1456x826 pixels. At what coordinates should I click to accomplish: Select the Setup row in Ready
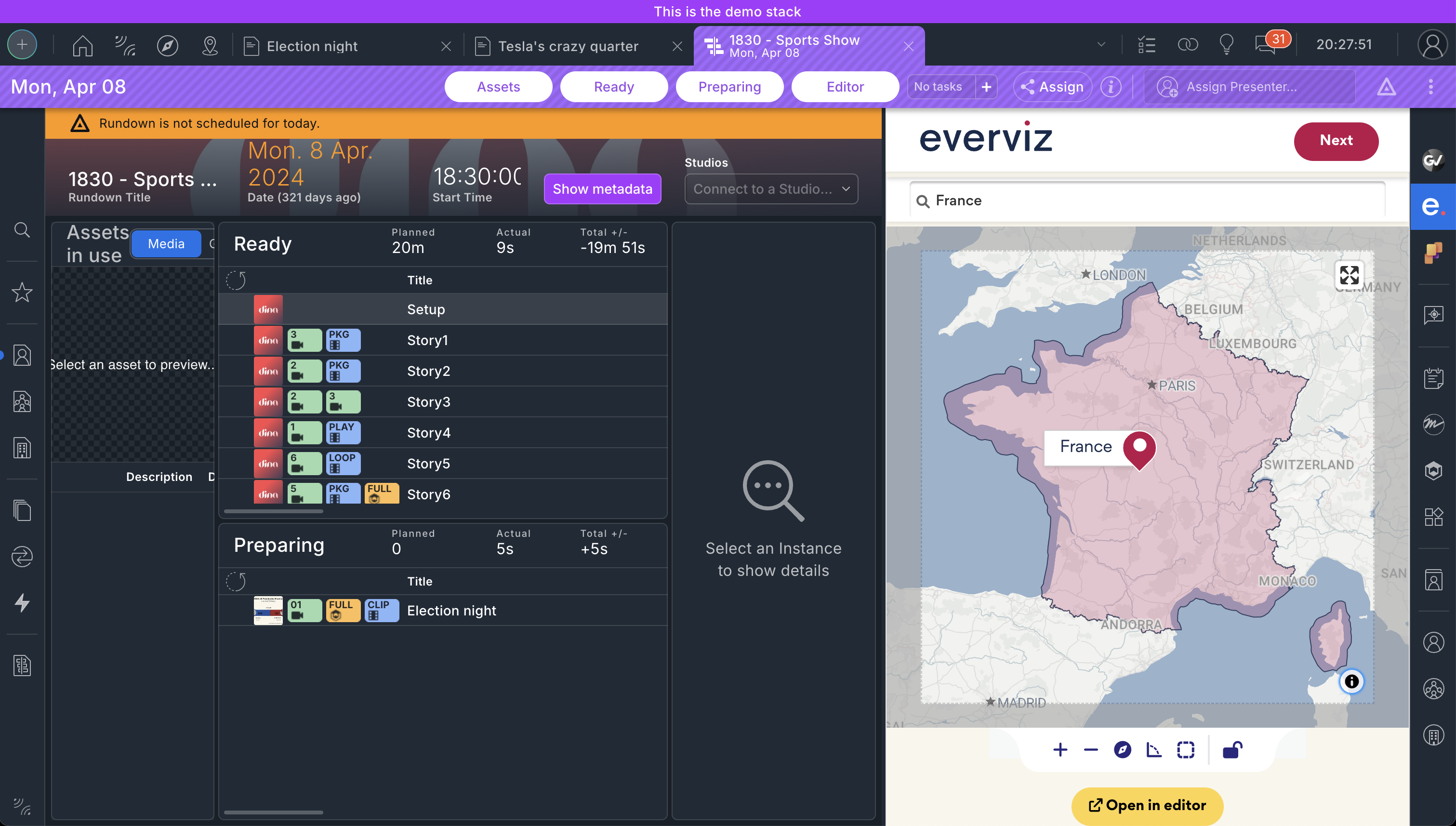tap(443, 309)
